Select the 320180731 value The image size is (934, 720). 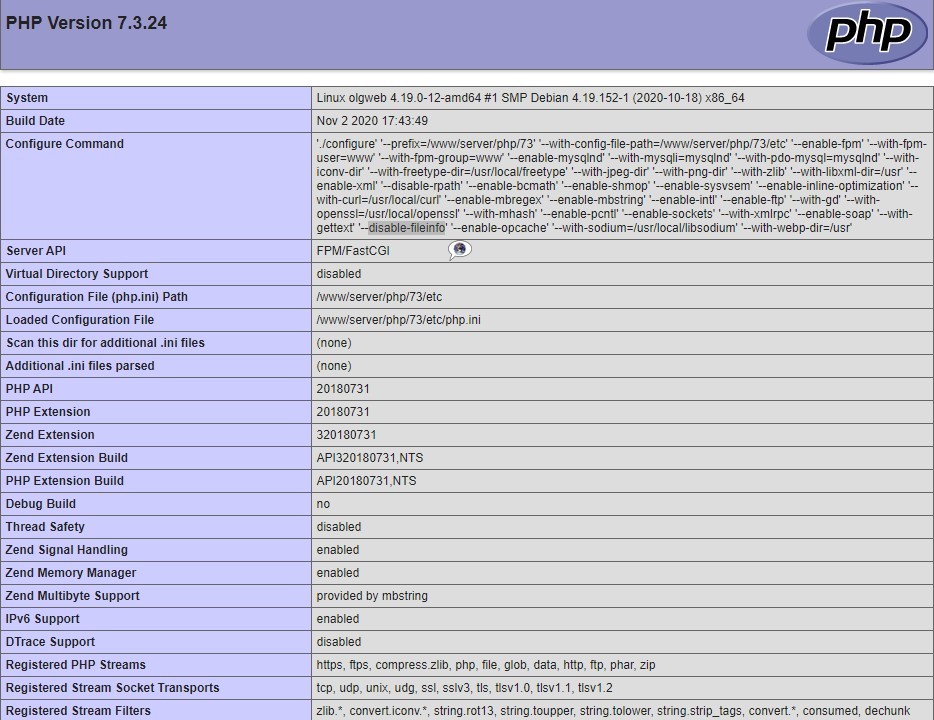click(346, 435)
